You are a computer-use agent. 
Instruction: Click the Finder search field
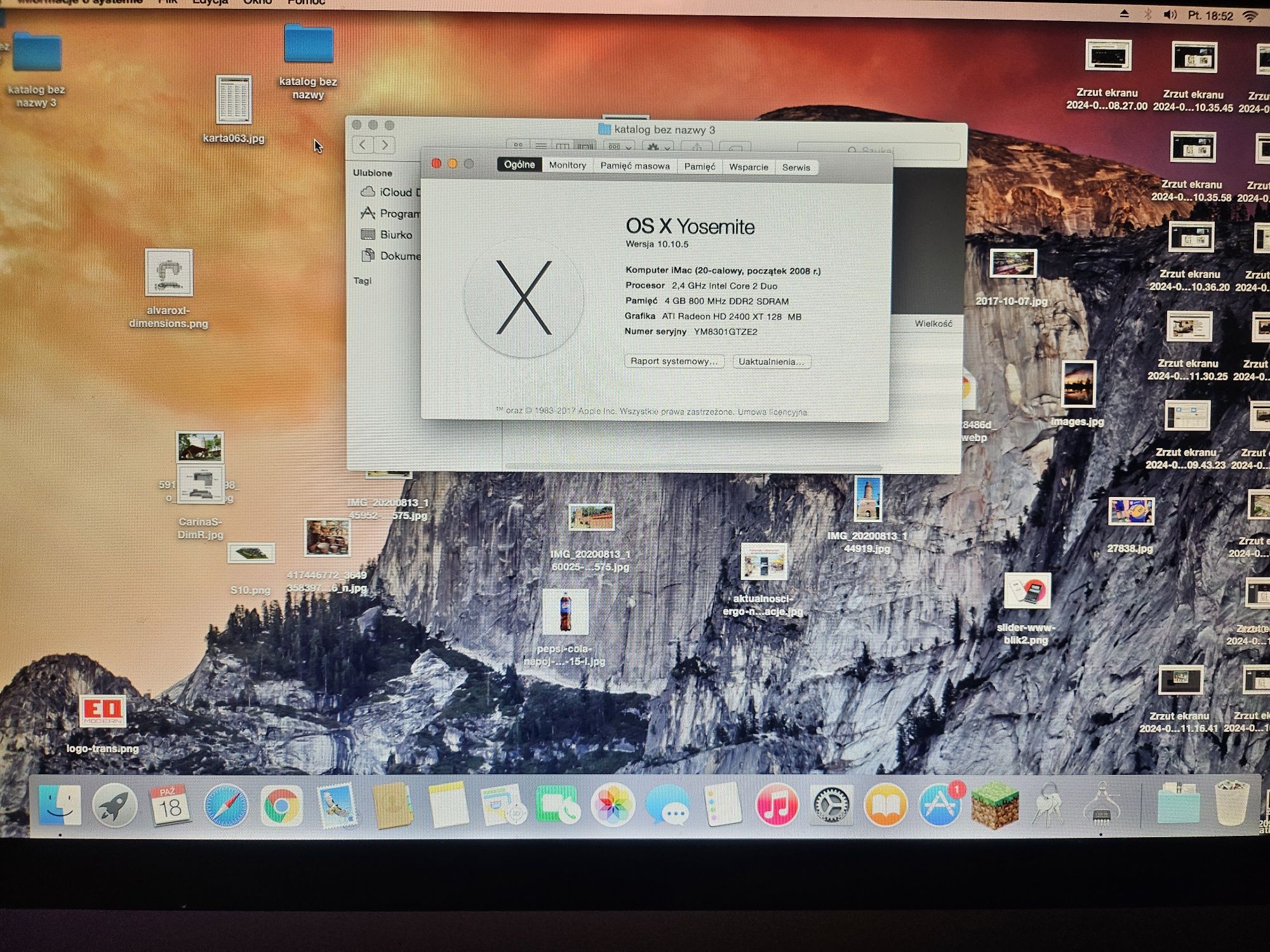click(878, 150)
